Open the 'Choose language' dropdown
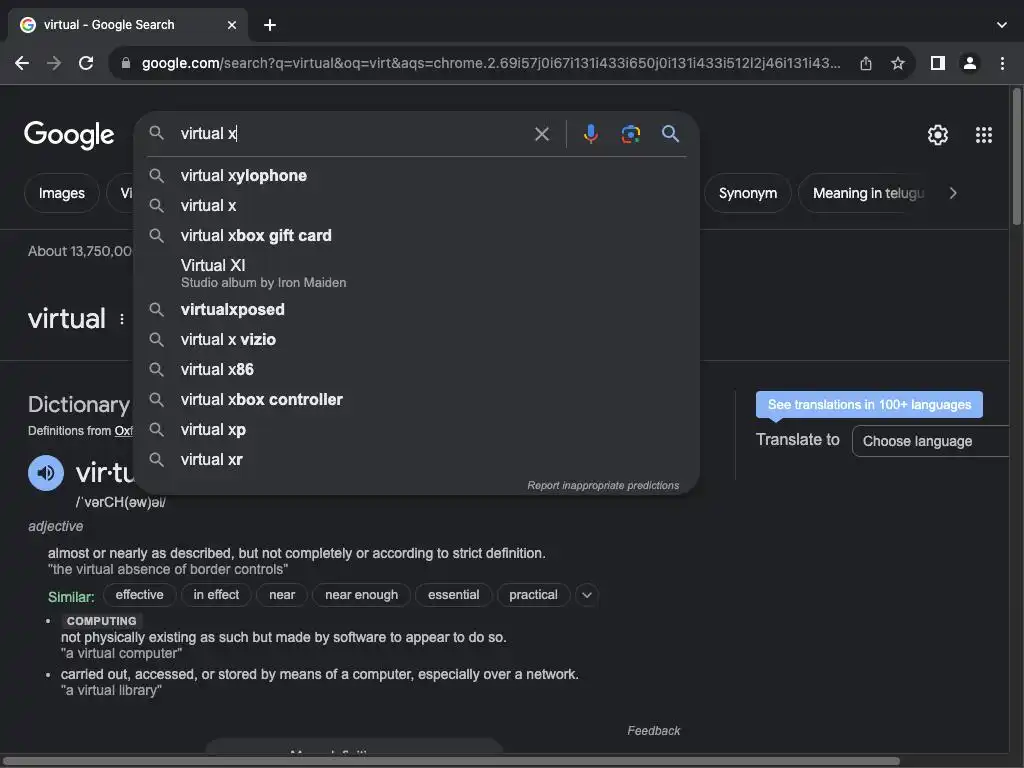 pos(931,441)
